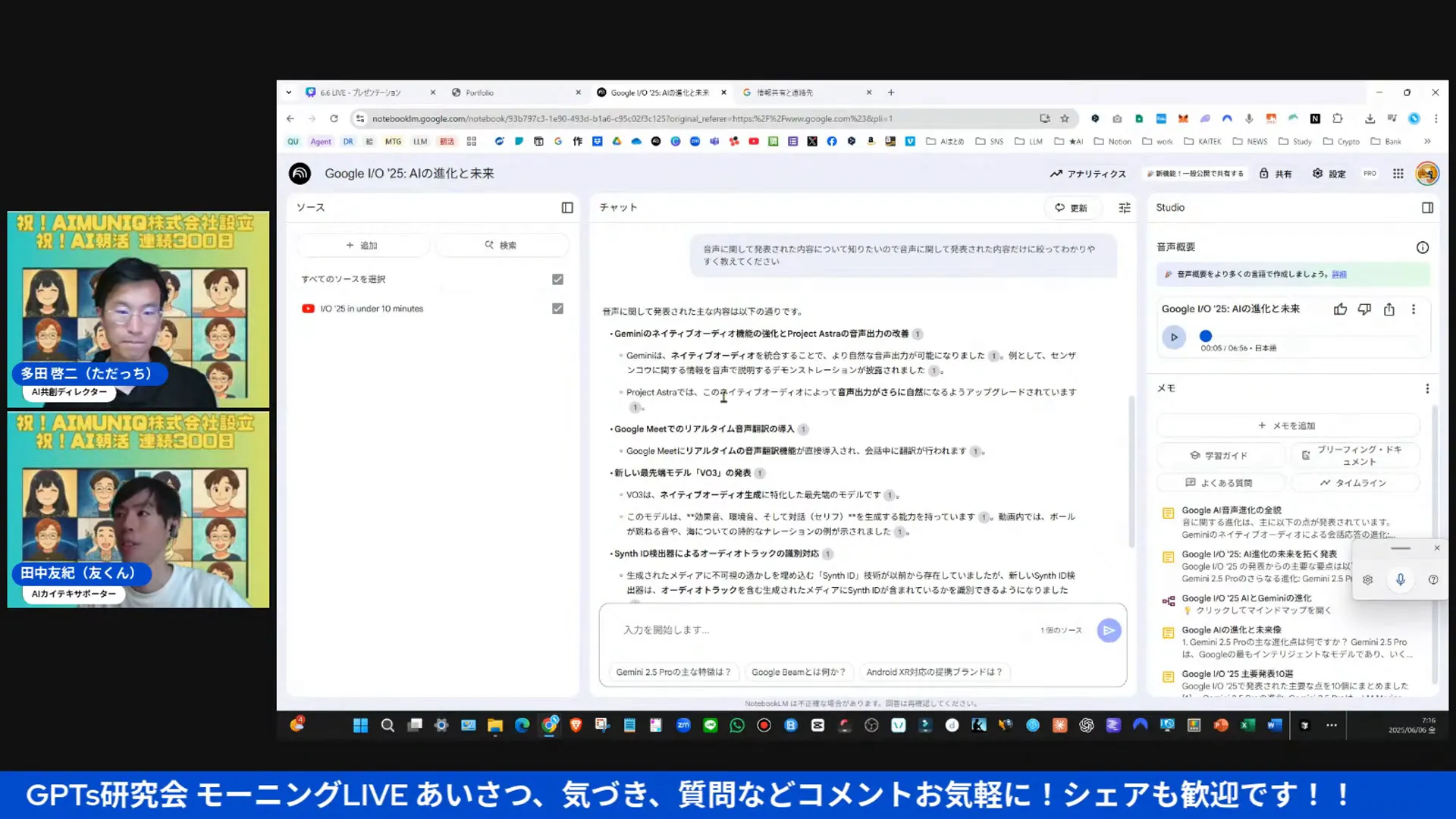
Task: Open the 設定 settings menu
Action: click(x=1329, y=174)
